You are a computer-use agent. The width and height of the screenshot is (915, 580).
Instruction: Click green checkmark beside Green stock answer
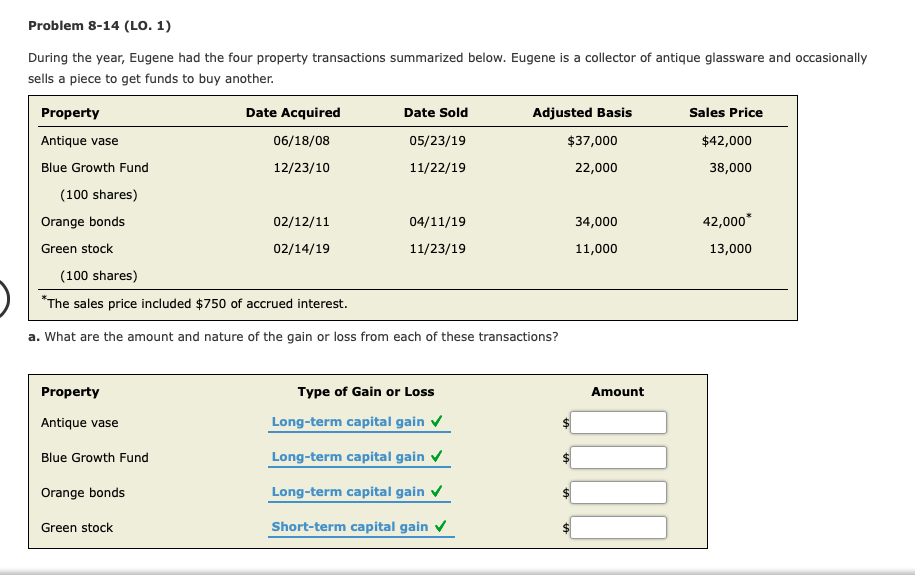441,526
